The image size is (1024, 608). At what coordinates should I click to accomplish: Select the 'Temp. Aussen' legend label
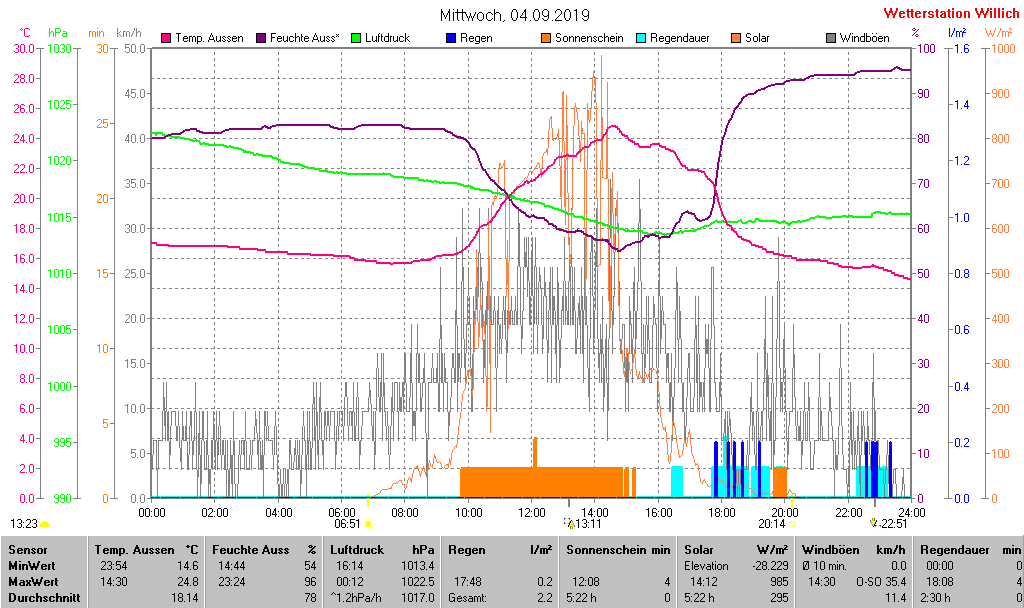pos(209,39)
